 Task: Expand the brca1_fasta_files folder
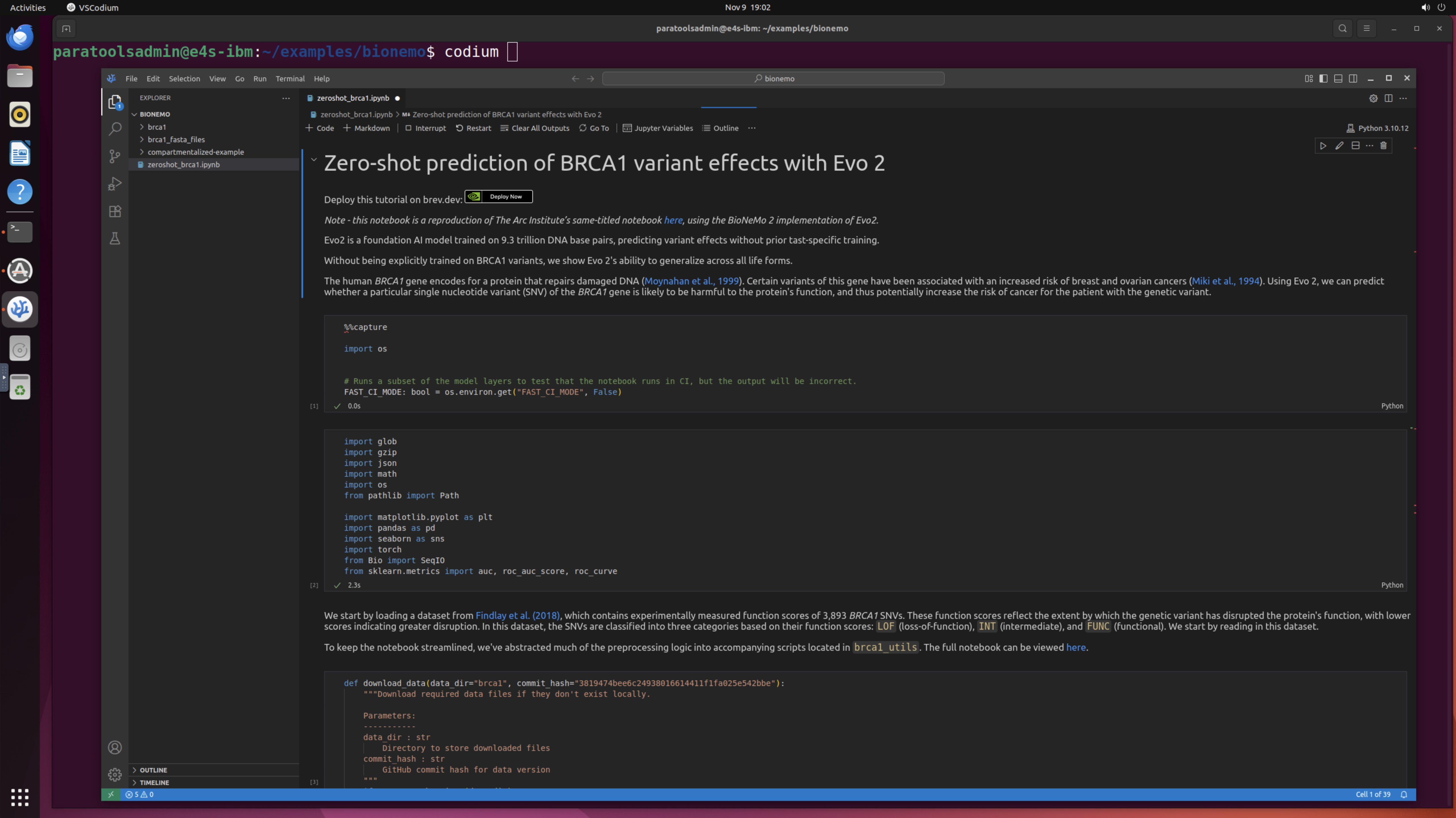coord(176,140)
